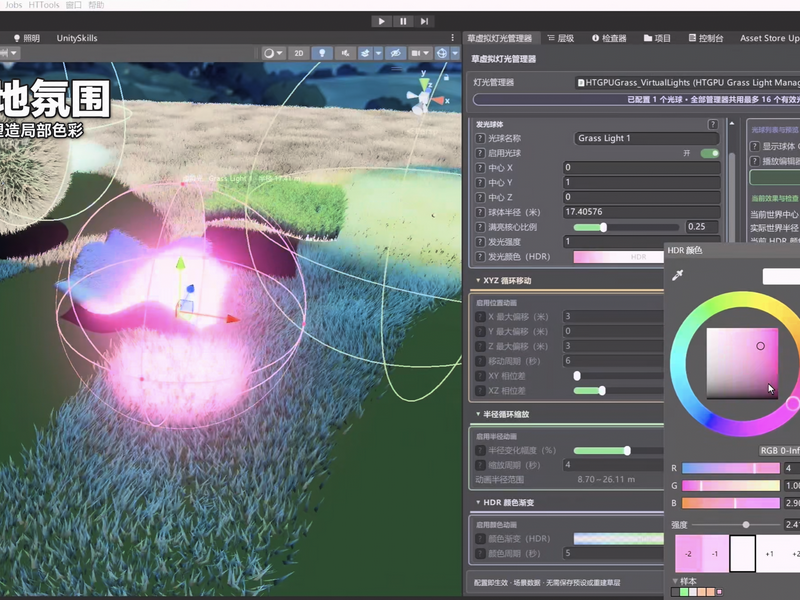Collapse the XYZ 循环移动 section

(x=478, y=281)
